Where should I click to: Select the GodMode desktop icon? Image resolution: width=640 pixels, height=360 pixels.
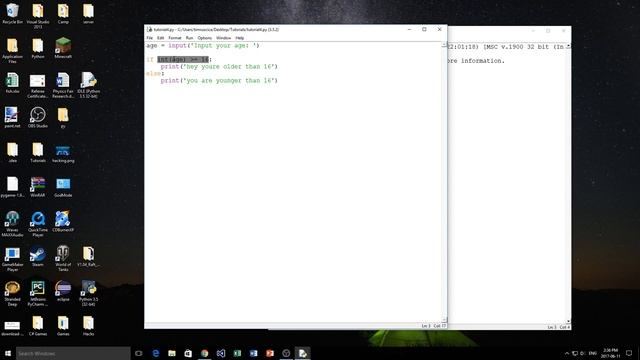[63, 187]
